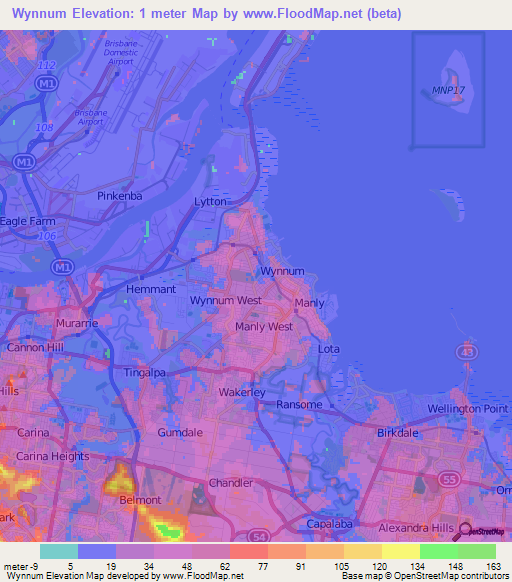Click the Wynnum place label
Image resolution: width=512 pixels, height=582 pixels.
[282, 271]
